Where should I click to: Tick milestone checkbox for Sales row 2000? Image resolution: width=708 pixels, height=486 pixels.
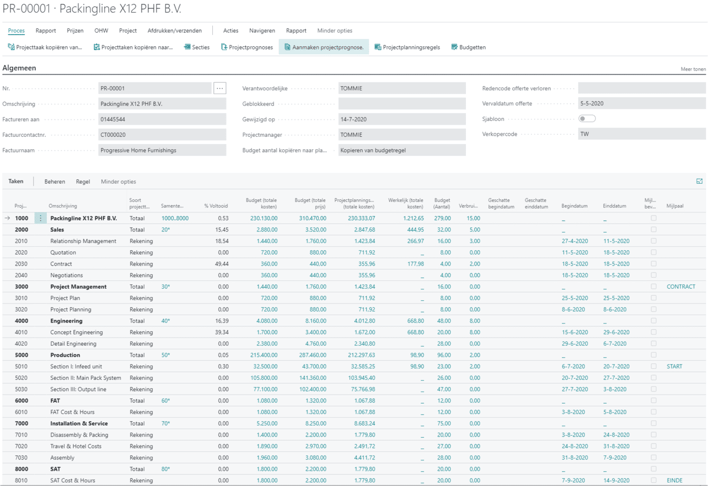(x=653, y=229)
